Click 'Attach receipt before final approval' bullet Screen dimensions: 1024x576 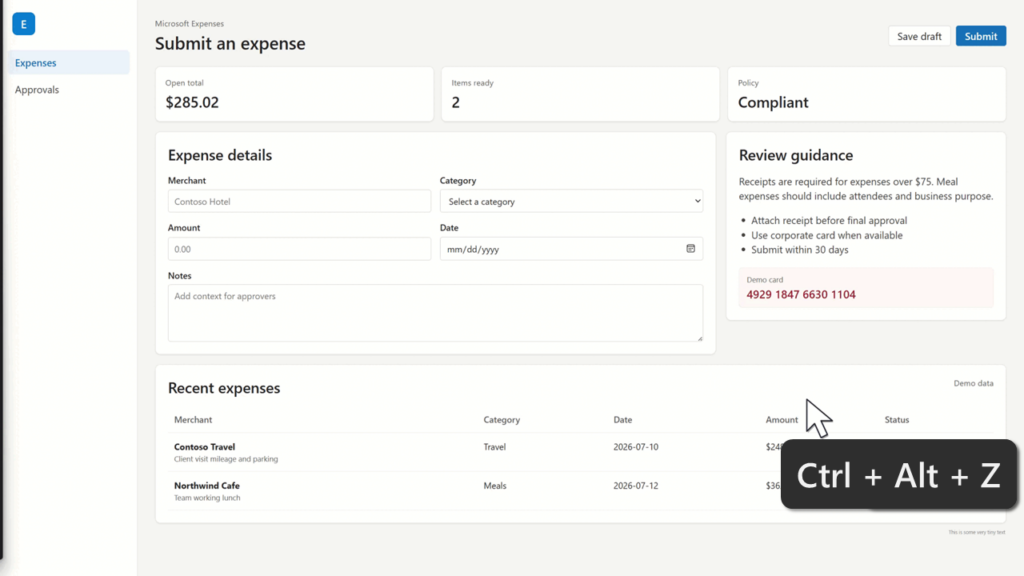point(829,221)
